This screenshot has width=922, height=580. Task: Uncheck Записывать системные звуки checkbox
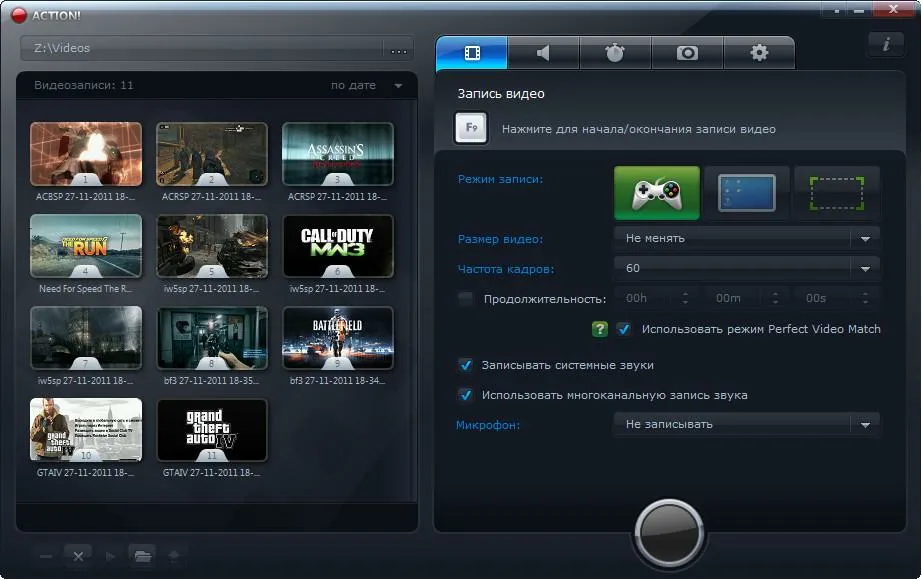465,365
